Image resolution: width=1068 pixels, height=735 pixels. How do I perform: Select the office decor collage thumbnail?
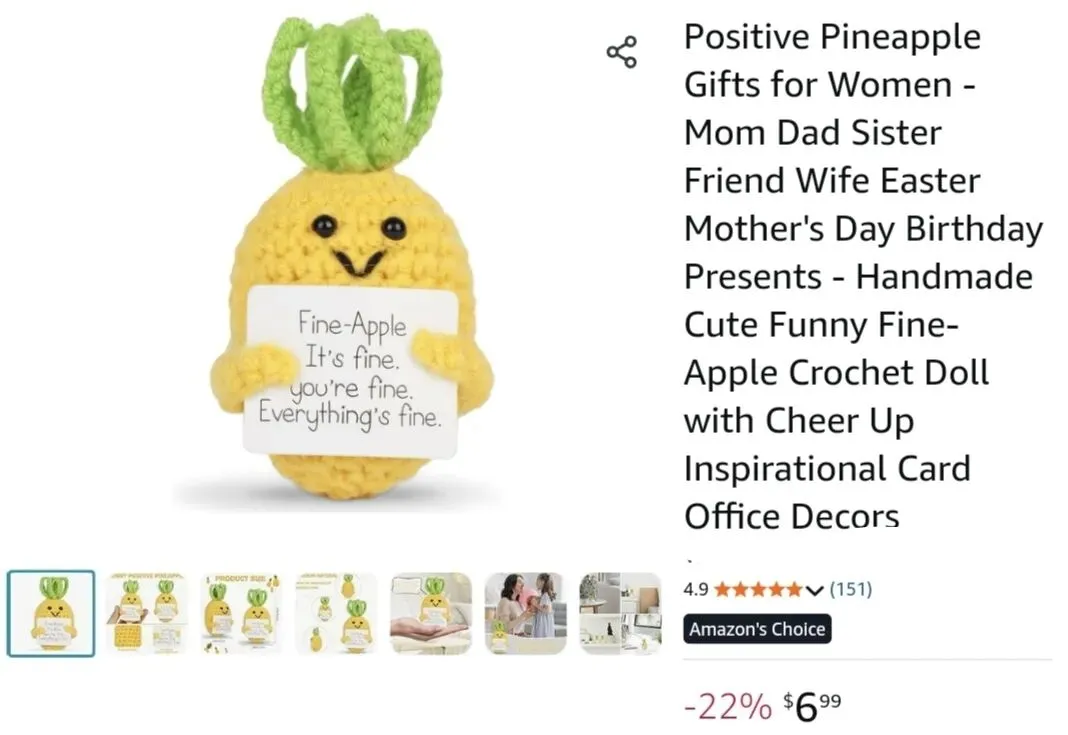point(620,614)
